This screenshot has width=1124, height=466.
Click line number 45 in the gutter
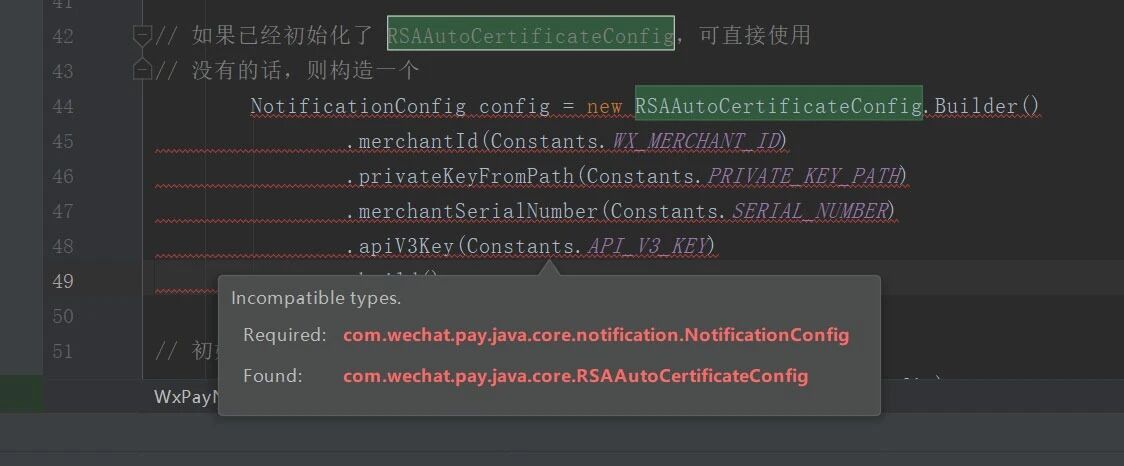[x=63, y=141]
